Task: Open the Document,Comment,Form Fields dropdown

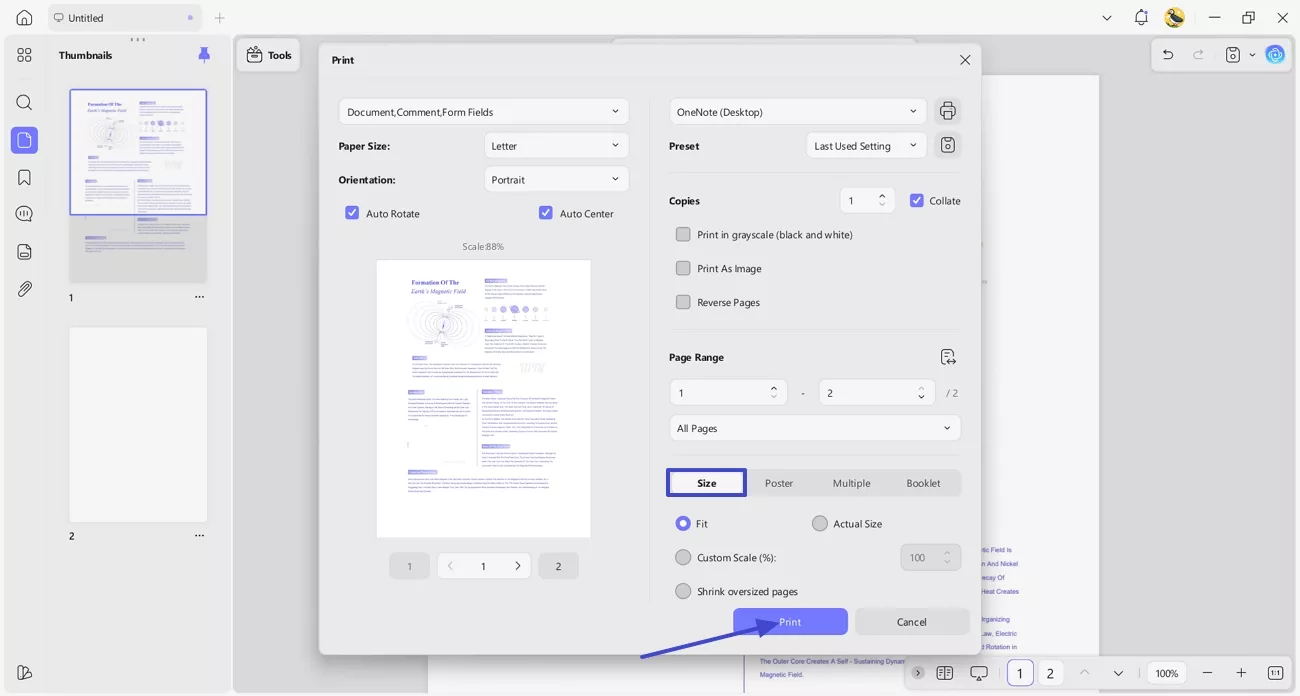Action: coord(484,112)
